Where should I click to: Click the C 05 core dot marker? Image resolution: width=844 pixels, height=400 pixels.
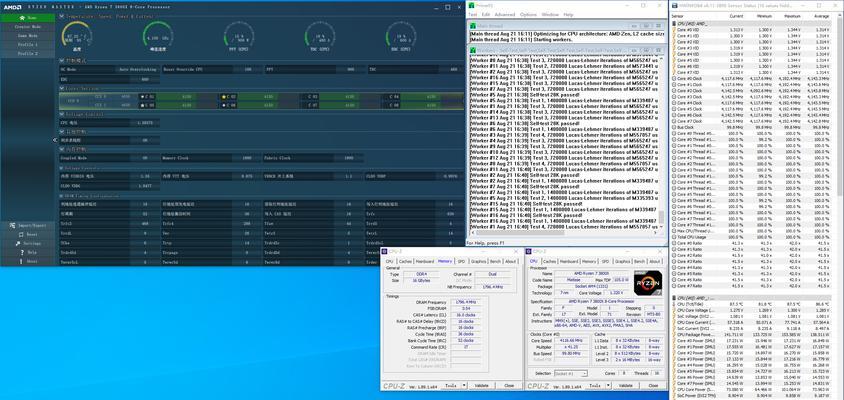click(x=142, y=106)
